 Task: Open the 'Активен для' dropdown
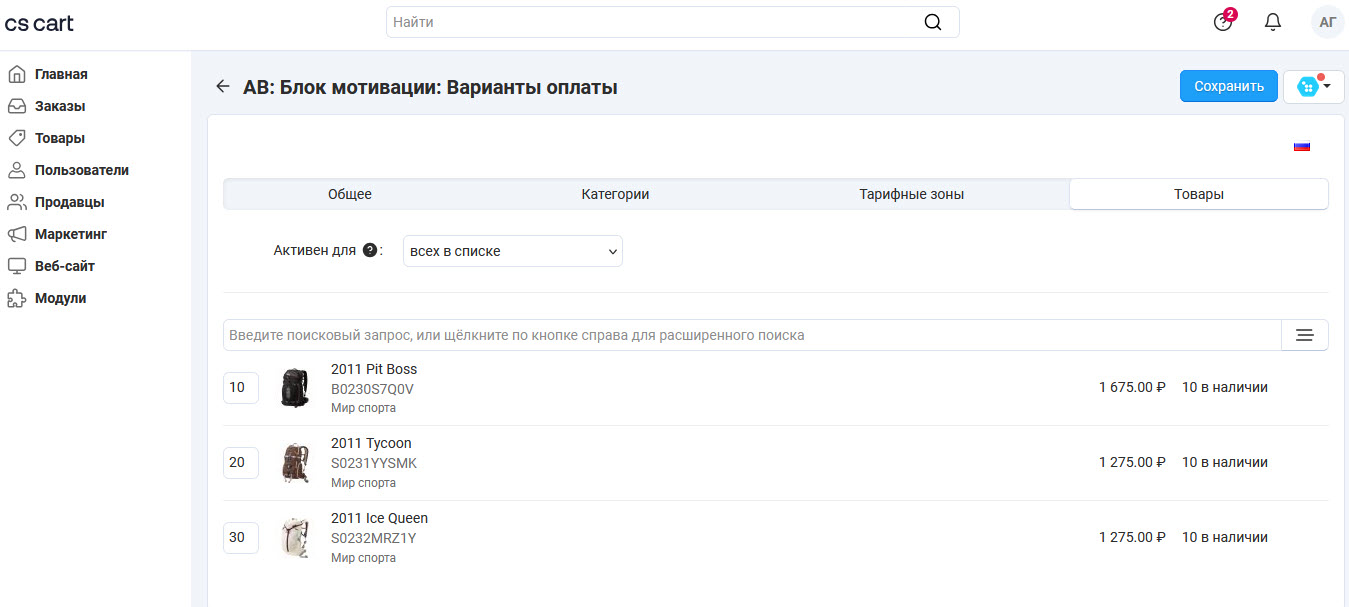tap(511, 250)
